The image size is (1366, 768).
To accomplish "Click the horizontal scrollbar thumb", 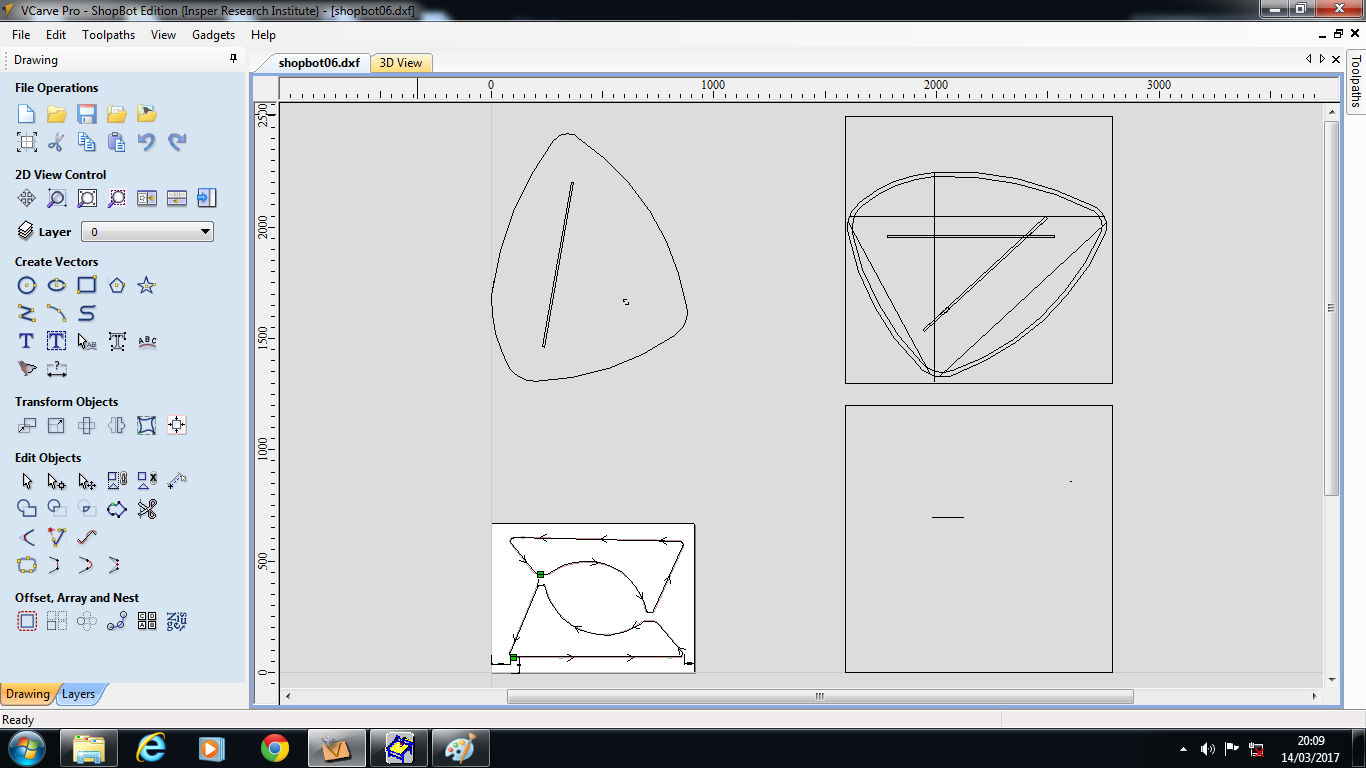I will coord(820,696).
